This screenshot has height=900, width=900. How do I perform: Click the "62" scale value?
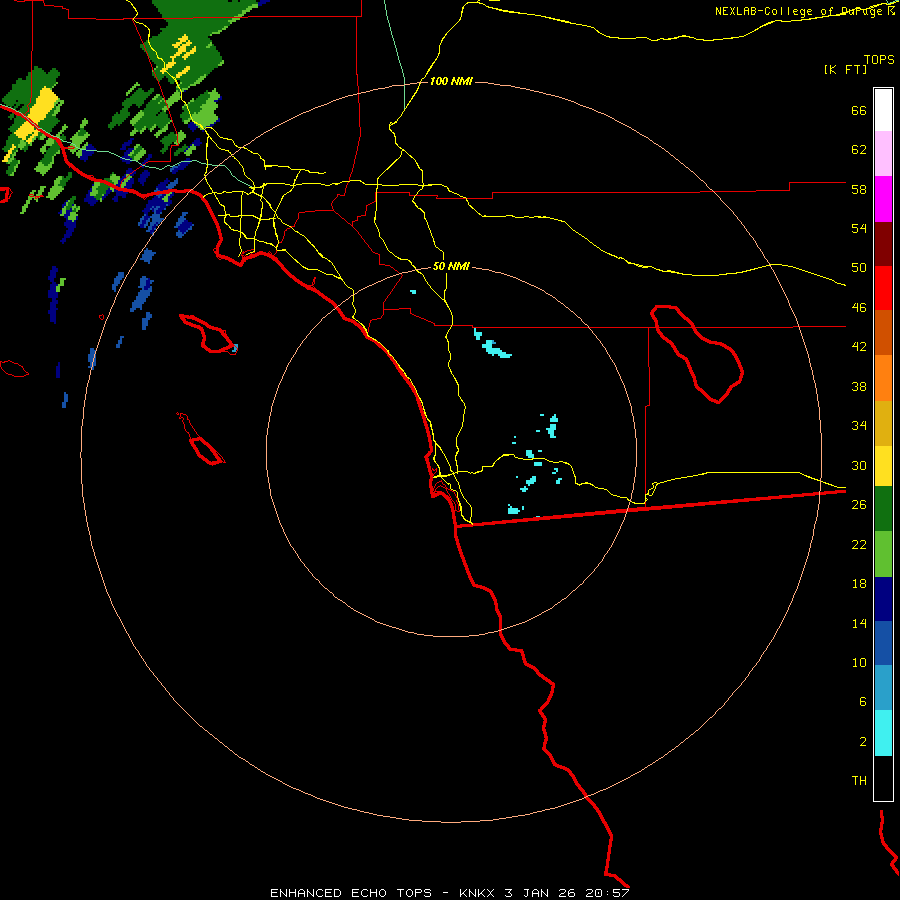[x=859, y=150]
